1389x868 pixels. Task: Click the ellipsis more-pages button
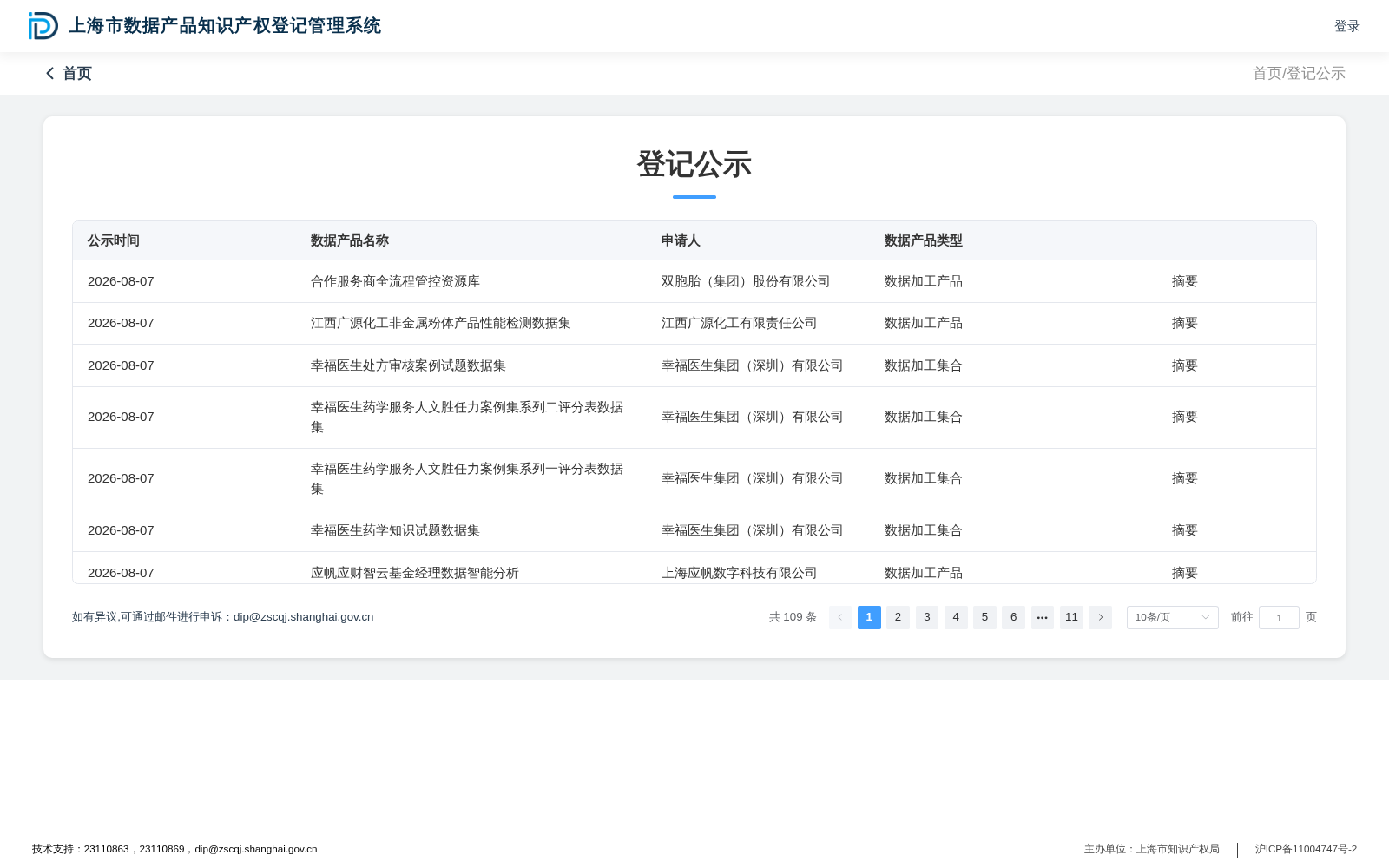[1043, 617]
